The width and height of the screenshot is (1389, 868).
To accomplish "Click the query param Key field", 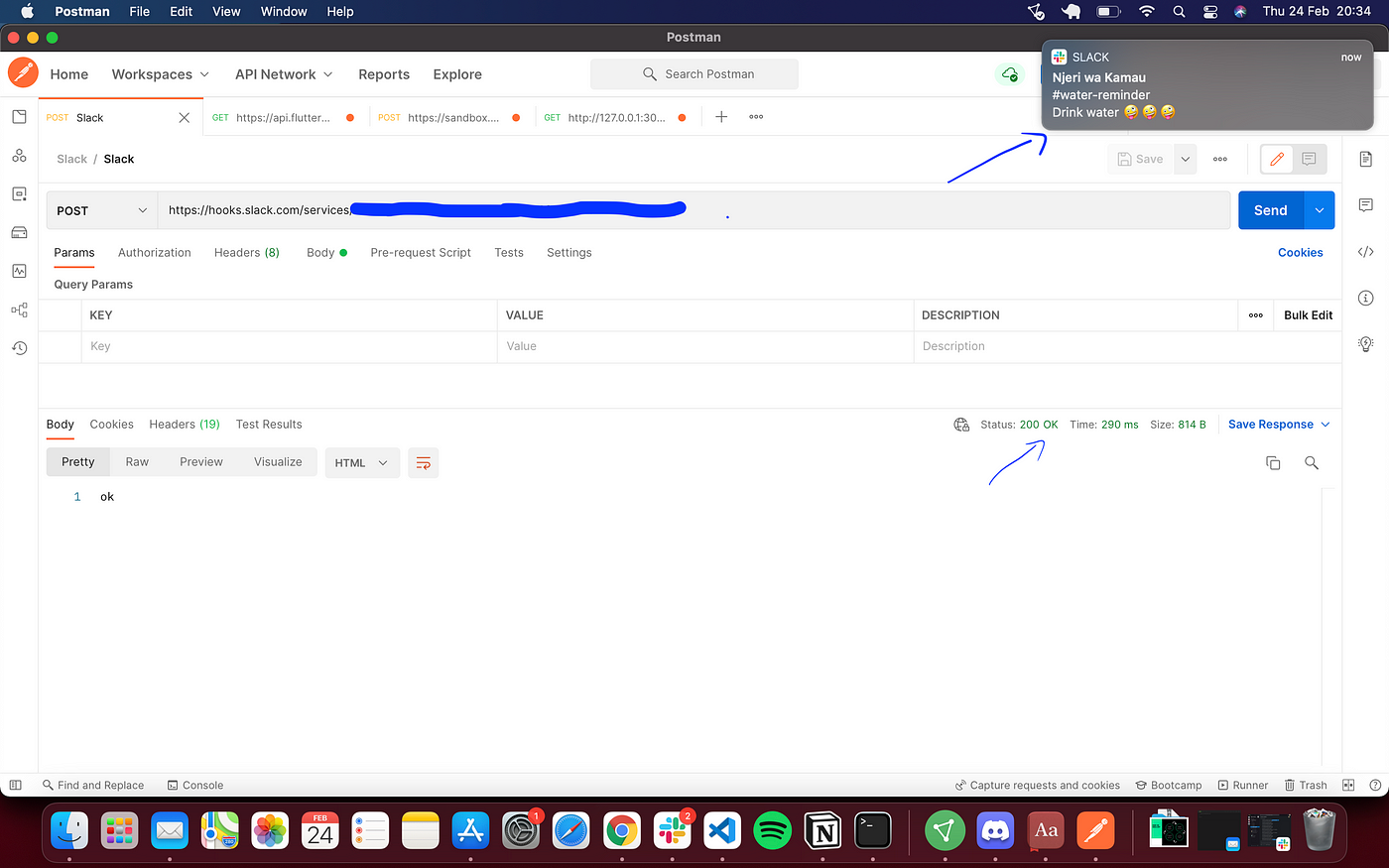I will coord(289,346).
